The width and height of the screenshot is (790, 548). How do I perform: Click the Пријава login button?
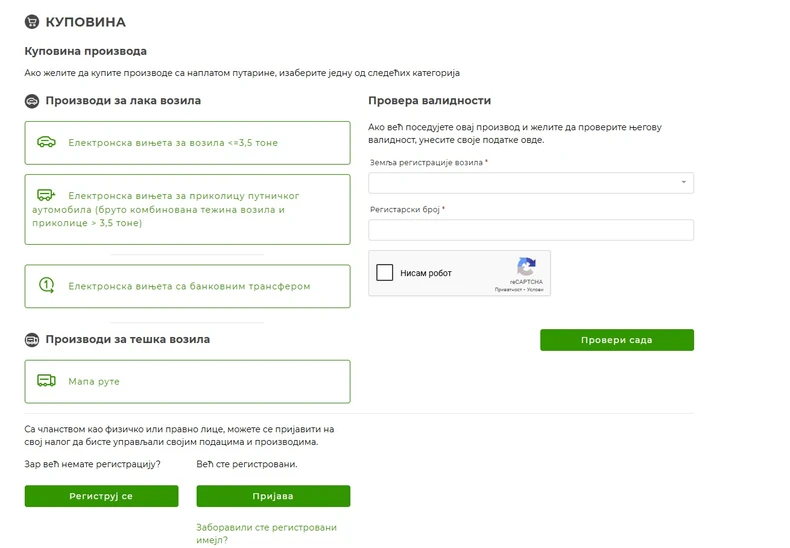click(x=273, y=496)
